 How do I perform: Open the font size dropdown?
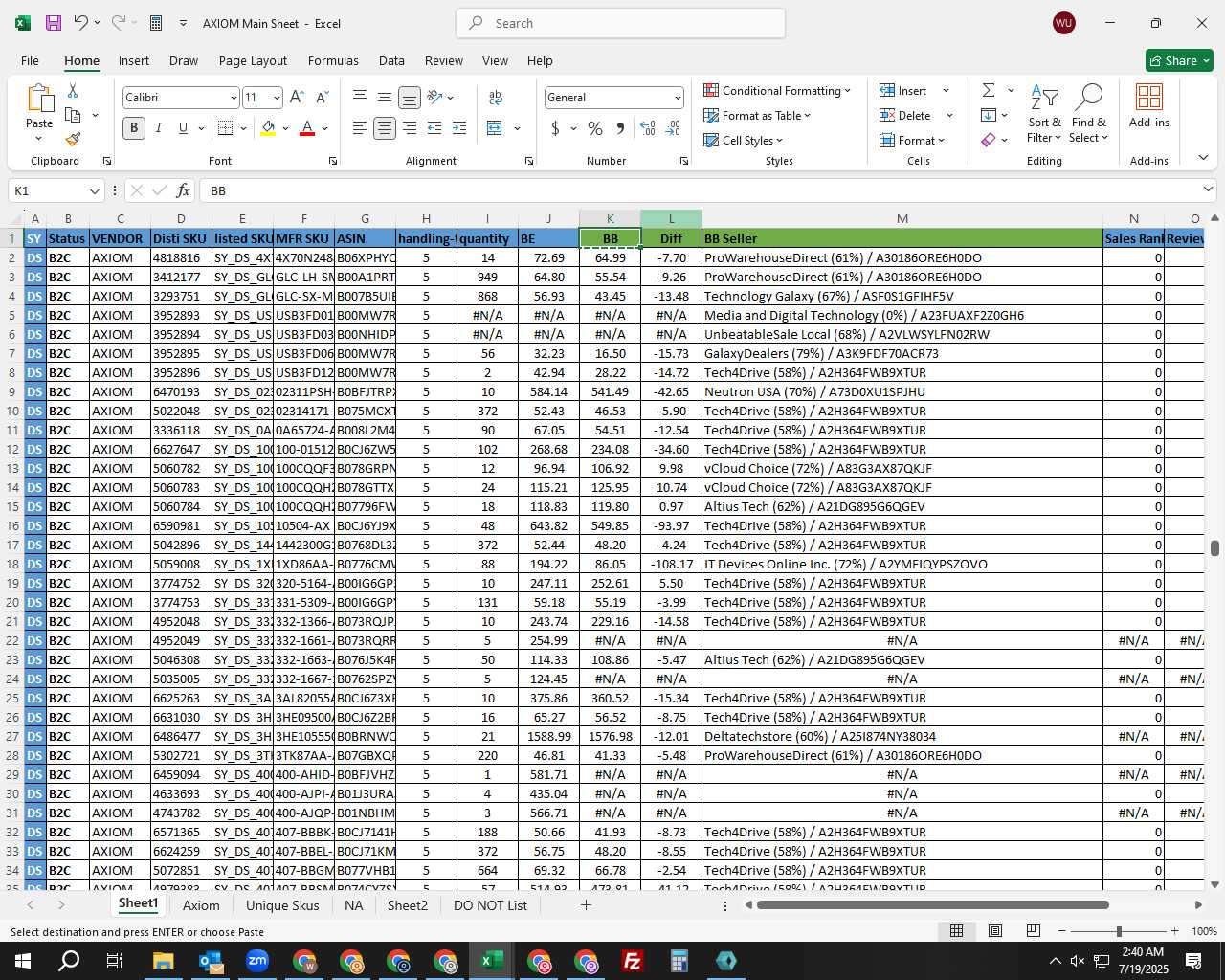pos(277,98)
